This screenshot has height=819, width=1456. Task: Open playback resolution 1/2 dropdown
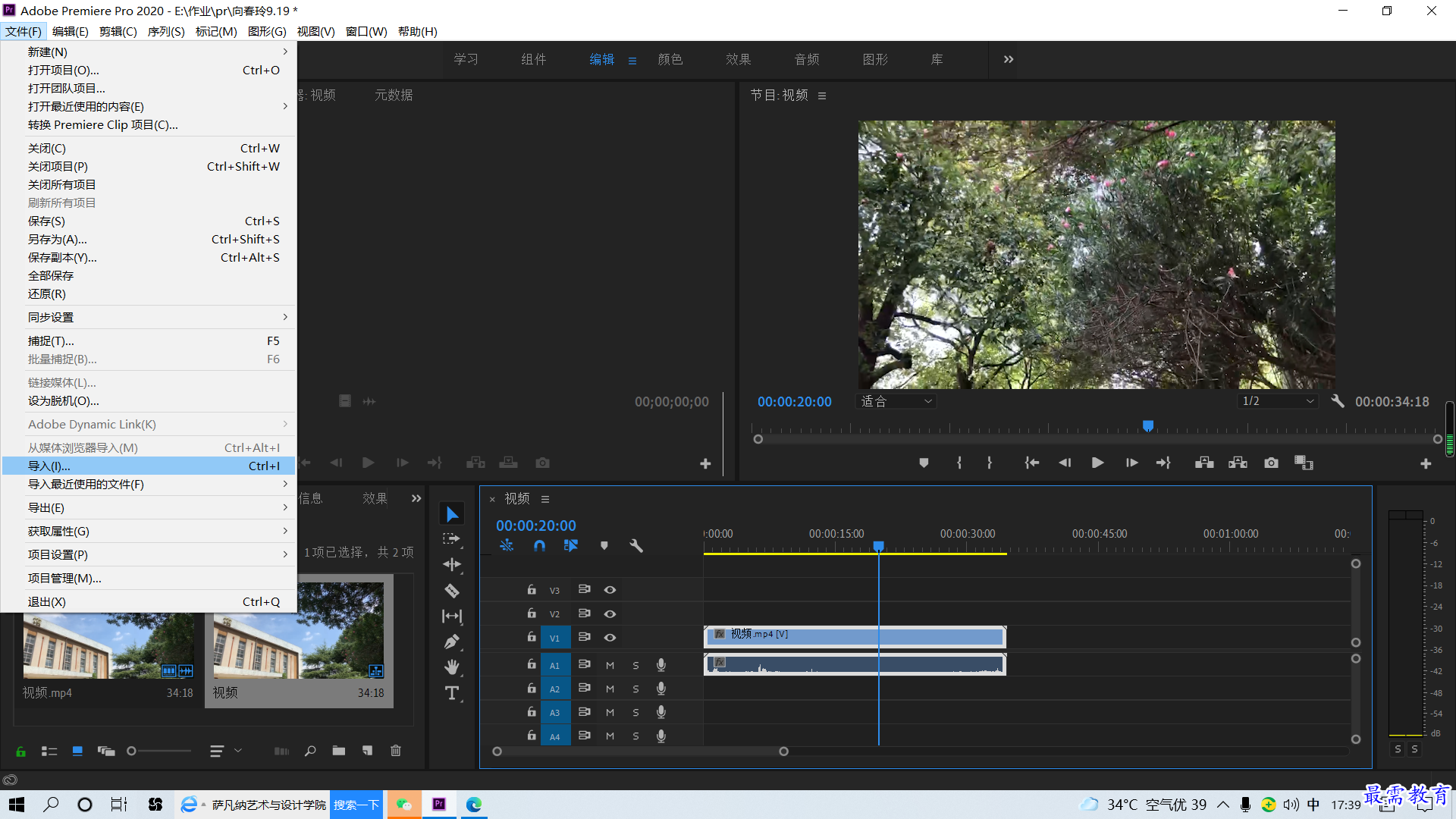[1279, 401]
